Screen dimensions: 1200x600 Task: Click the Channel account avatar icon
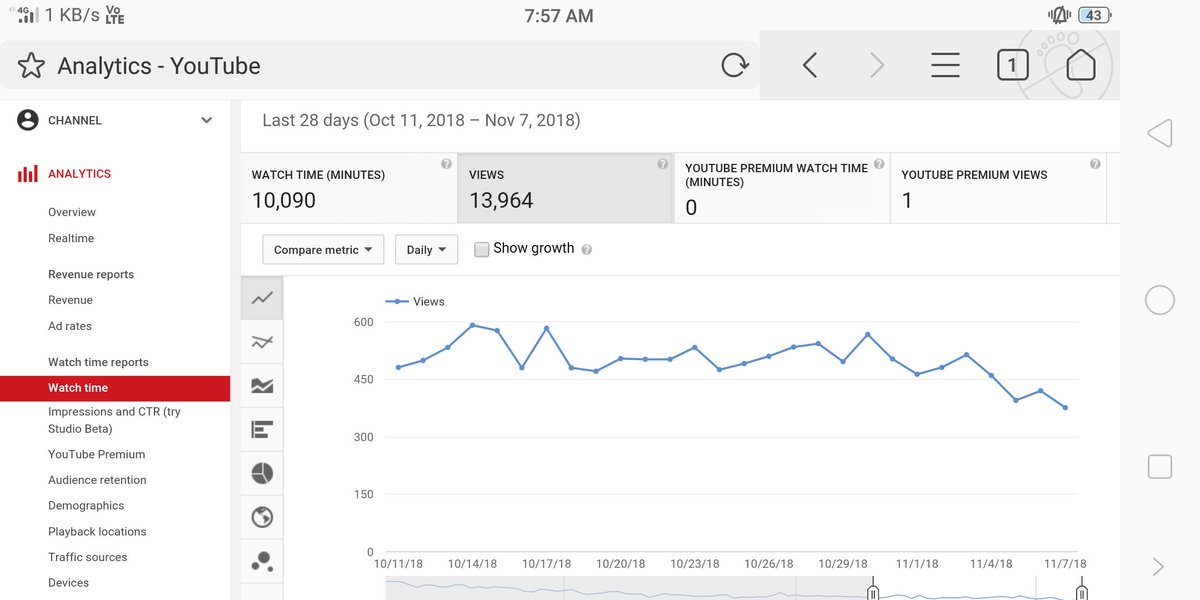28,120
